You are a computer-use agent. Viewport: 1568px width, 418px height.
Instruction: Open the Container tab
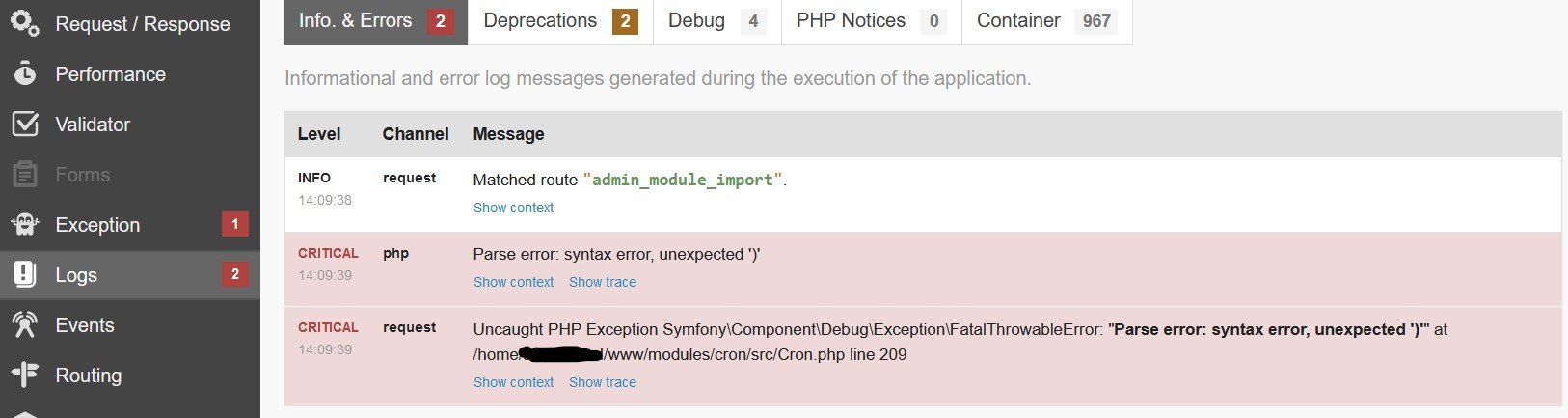click(x=1047, y=21)
